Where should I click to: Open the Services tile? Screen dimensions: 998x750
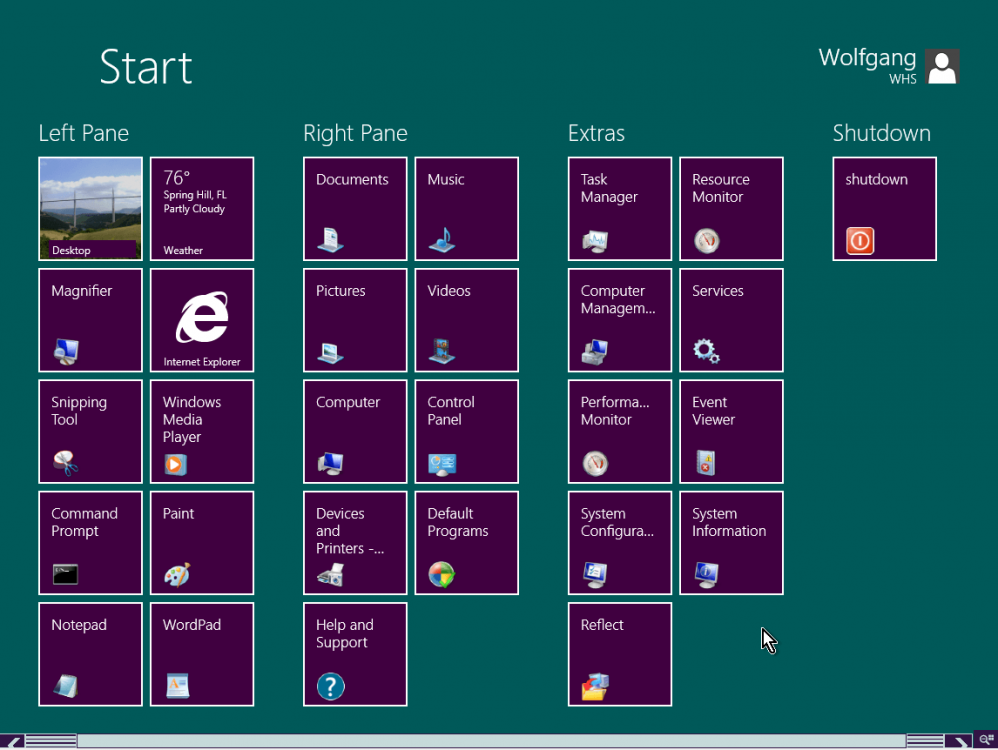[731, 320]
